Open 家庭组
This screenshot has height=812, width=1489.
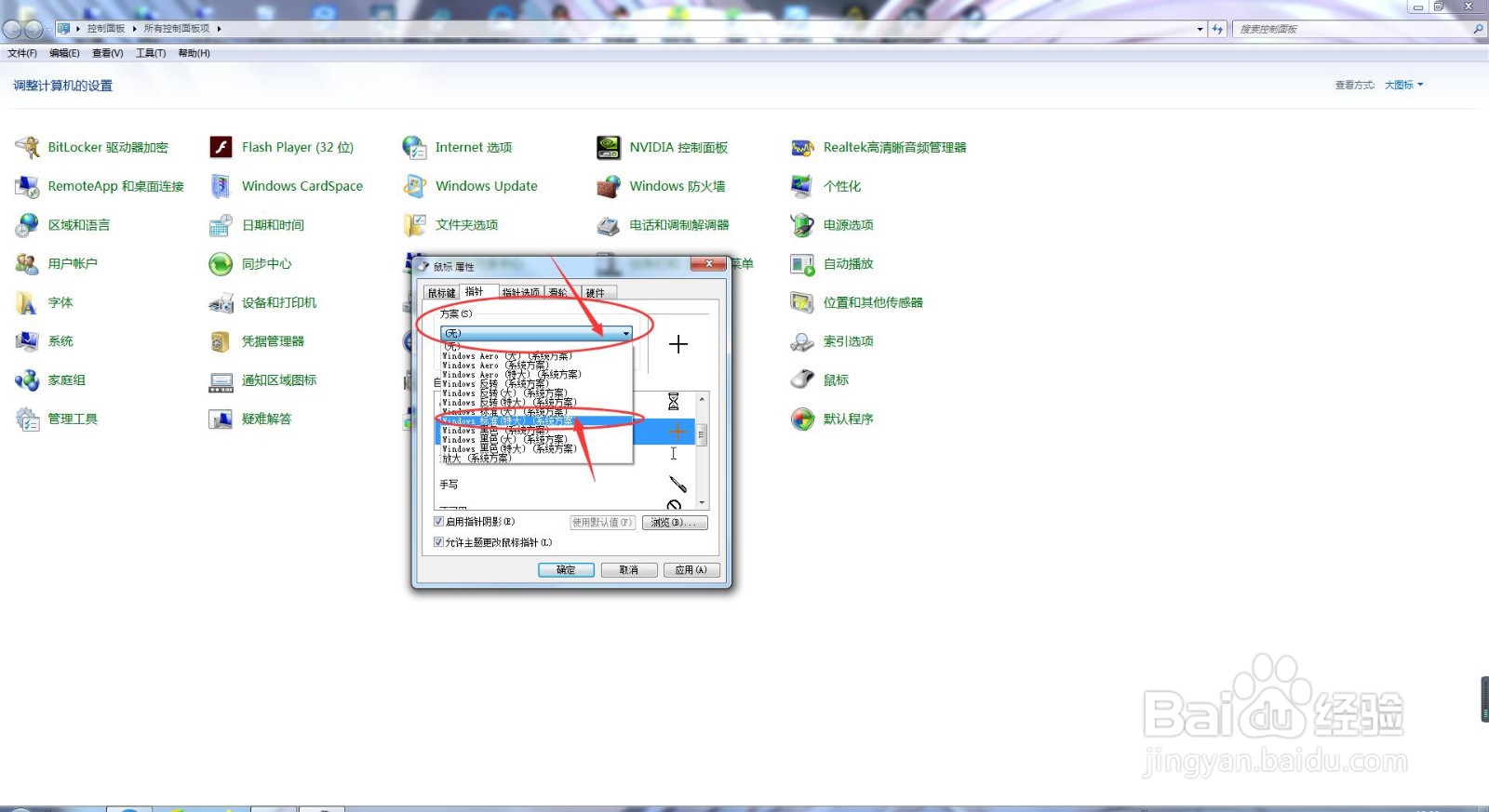[50, 380]
